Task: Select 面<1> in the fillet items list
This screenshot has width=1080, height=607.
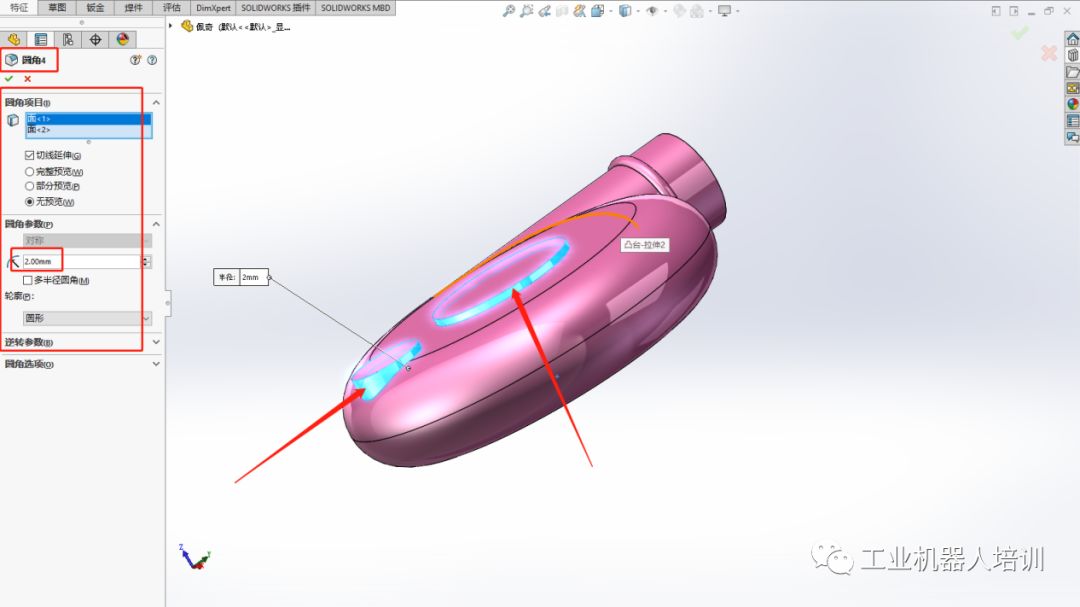Action: (88, 119)
